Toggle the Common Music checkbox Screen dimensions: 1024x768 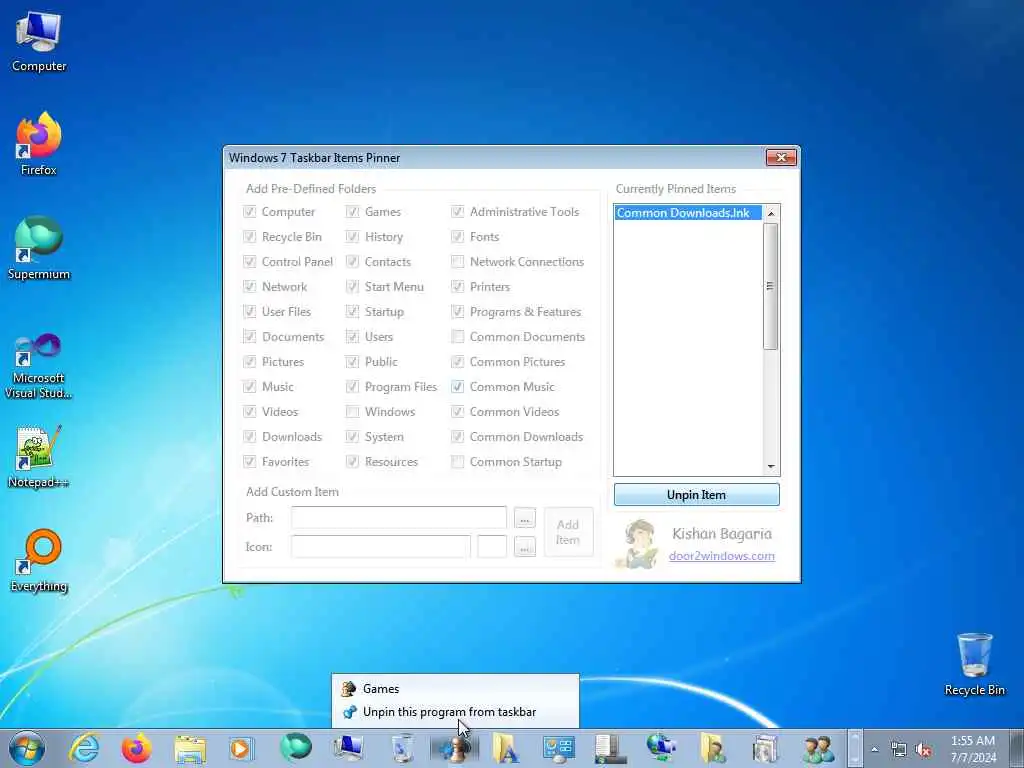(458, 387)
